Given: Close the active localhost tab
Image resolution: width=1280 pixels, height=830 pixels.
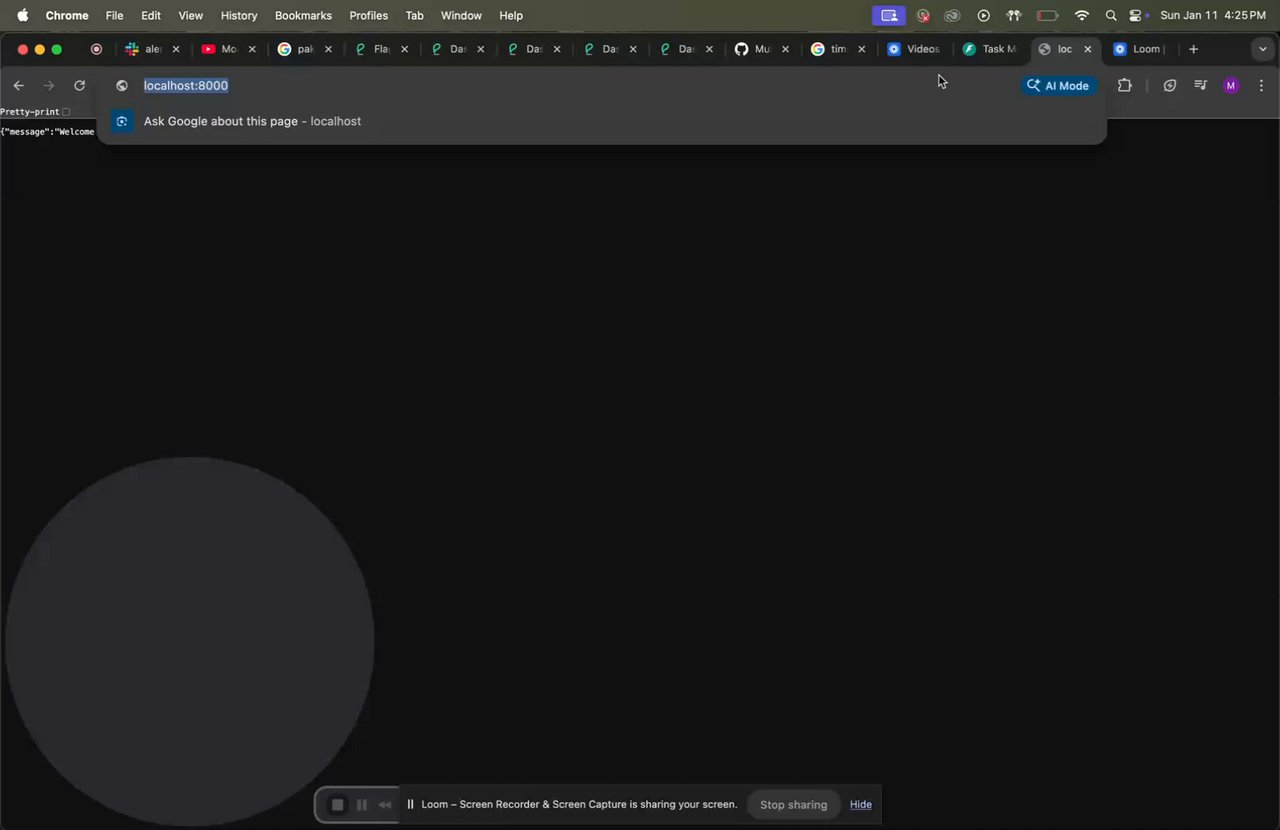Looking at the screenshot, I should 1088,49.
